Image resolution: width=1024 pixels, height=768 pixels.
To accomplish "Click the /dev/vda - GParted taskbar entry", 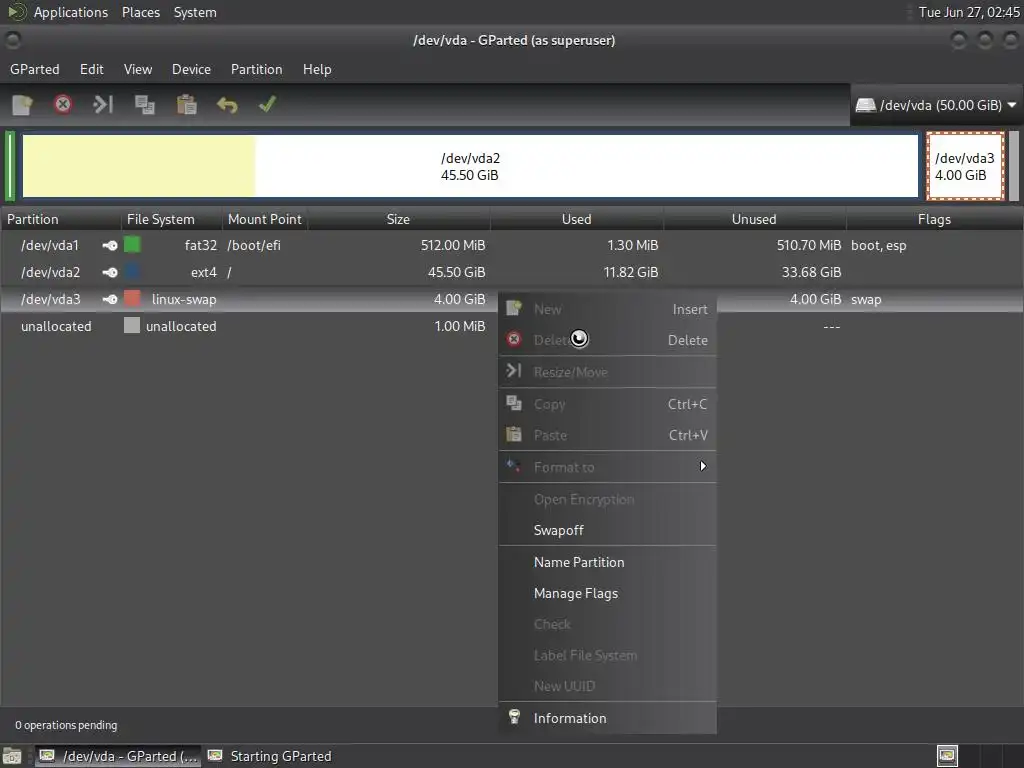I will (118, 756).
